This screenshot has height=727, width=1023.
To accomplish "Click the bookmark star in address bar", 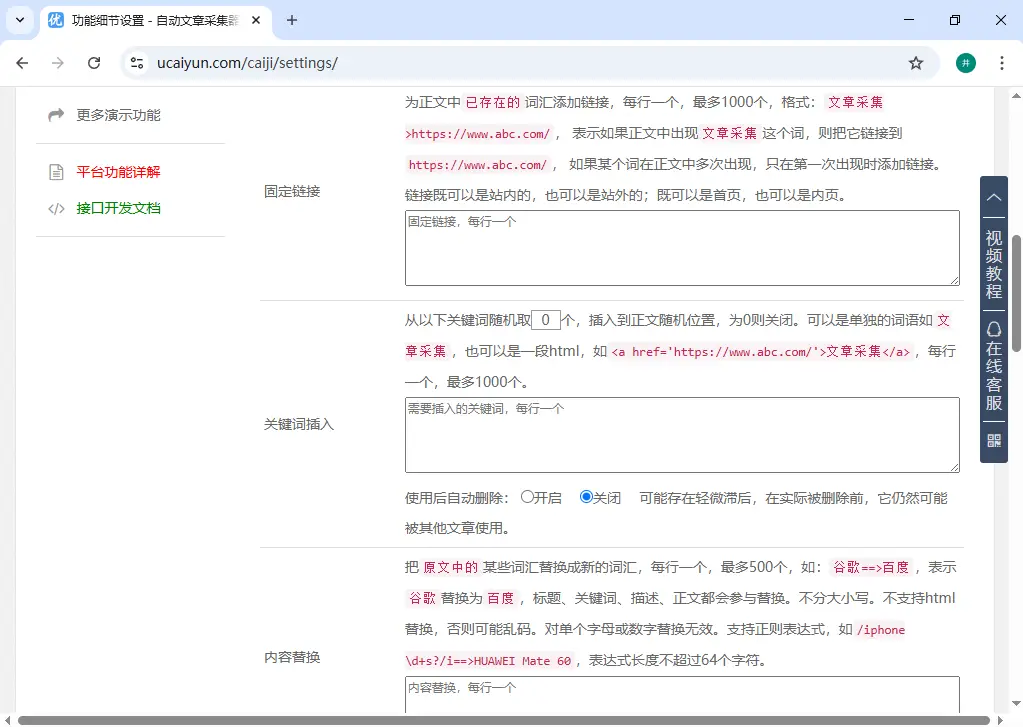I will click(916, 62).
